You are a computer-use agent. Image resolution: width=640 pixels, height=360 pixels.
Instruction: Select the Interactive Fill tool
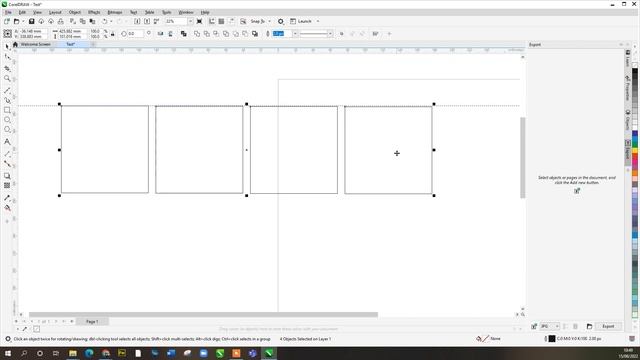pos(7,208)
